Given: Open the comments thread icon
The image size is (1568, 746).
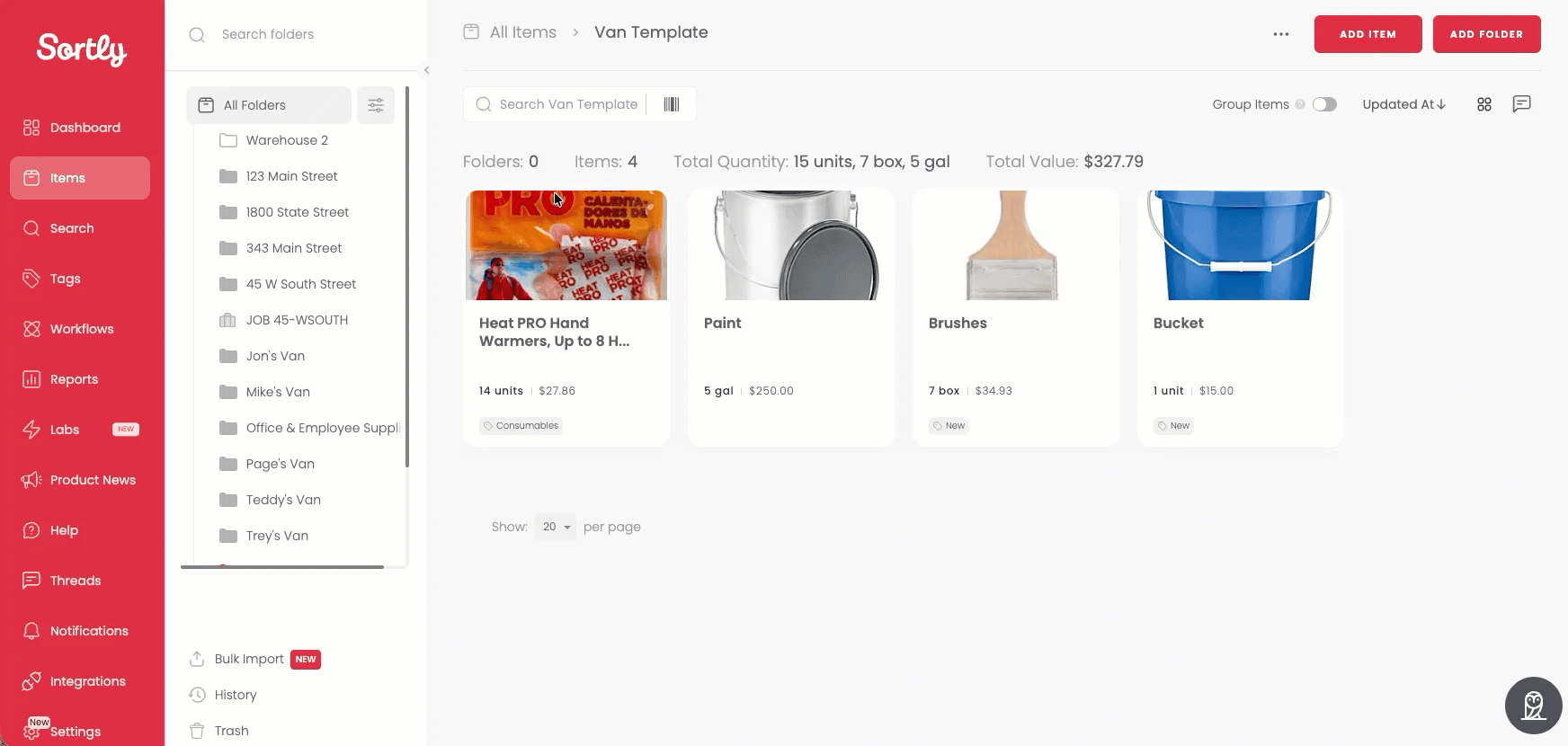Looking at the screenshot, I should tap(1521, 104).
